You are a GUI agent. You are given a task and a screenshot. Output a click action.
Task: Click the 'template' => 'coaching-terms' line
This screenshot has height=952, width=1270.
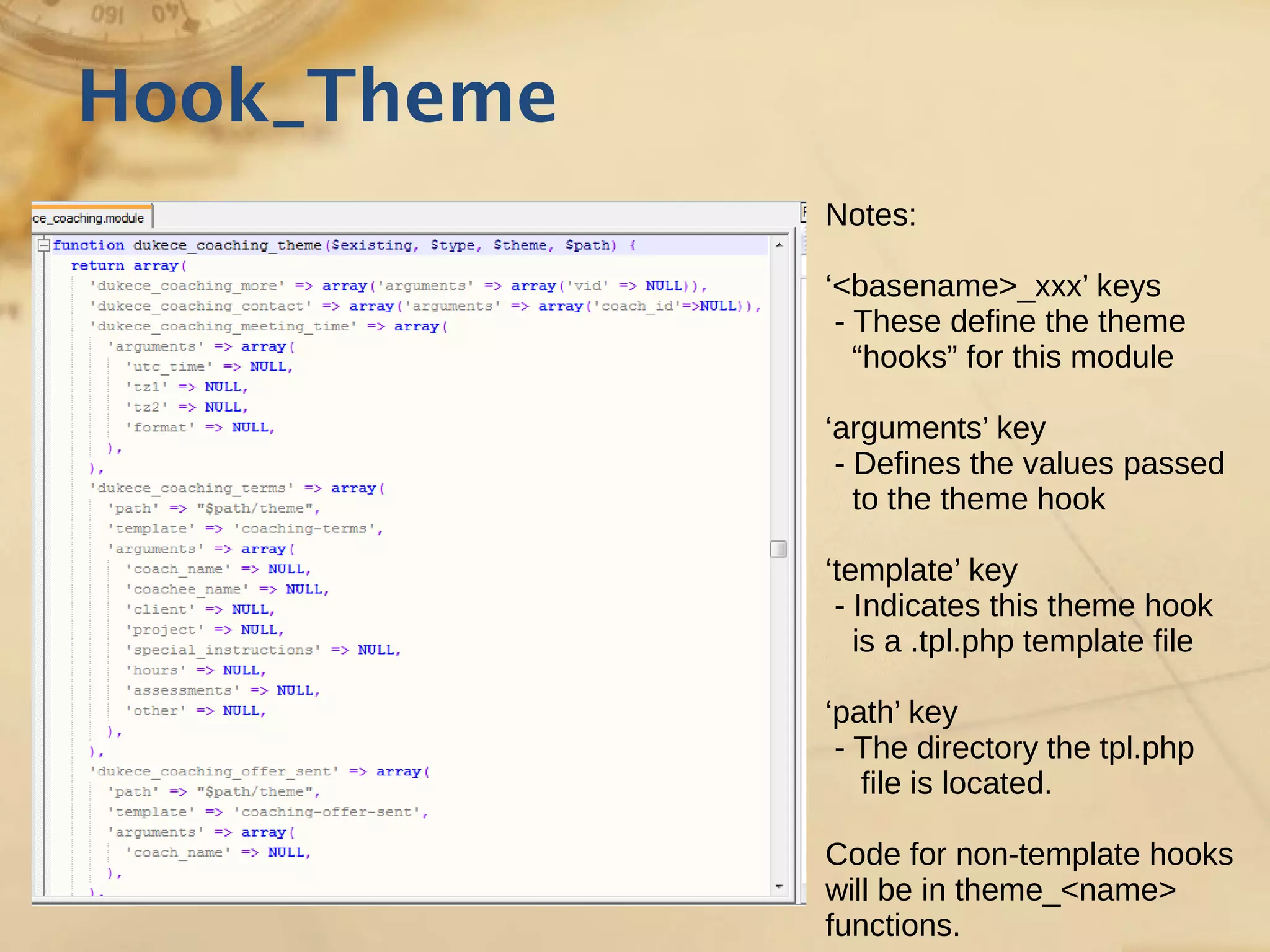[x=246, y=529]
